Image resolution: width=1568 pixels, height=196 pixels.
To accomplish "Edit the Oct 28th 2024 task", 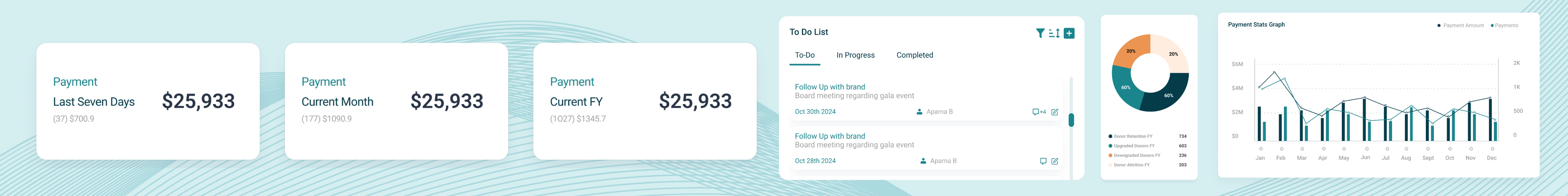I will 1055,161.
